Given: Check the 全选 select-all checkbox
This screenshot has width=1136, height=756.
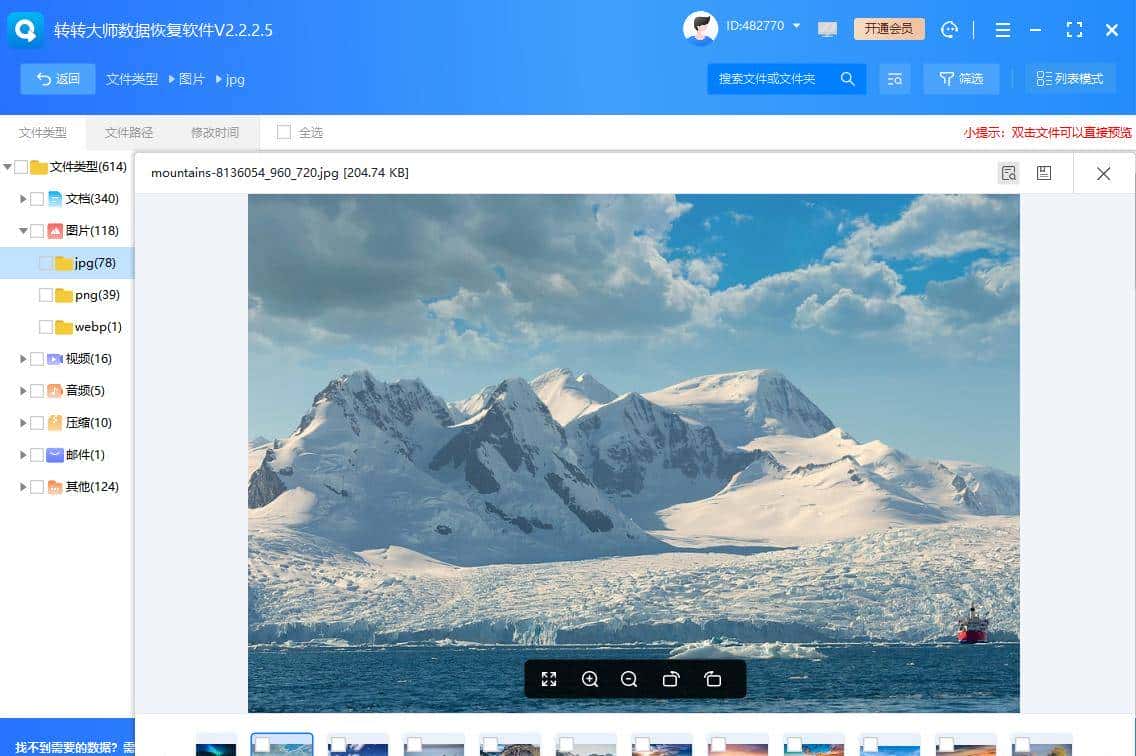Looking at the screenshot, I should click(x=284, y=132).
